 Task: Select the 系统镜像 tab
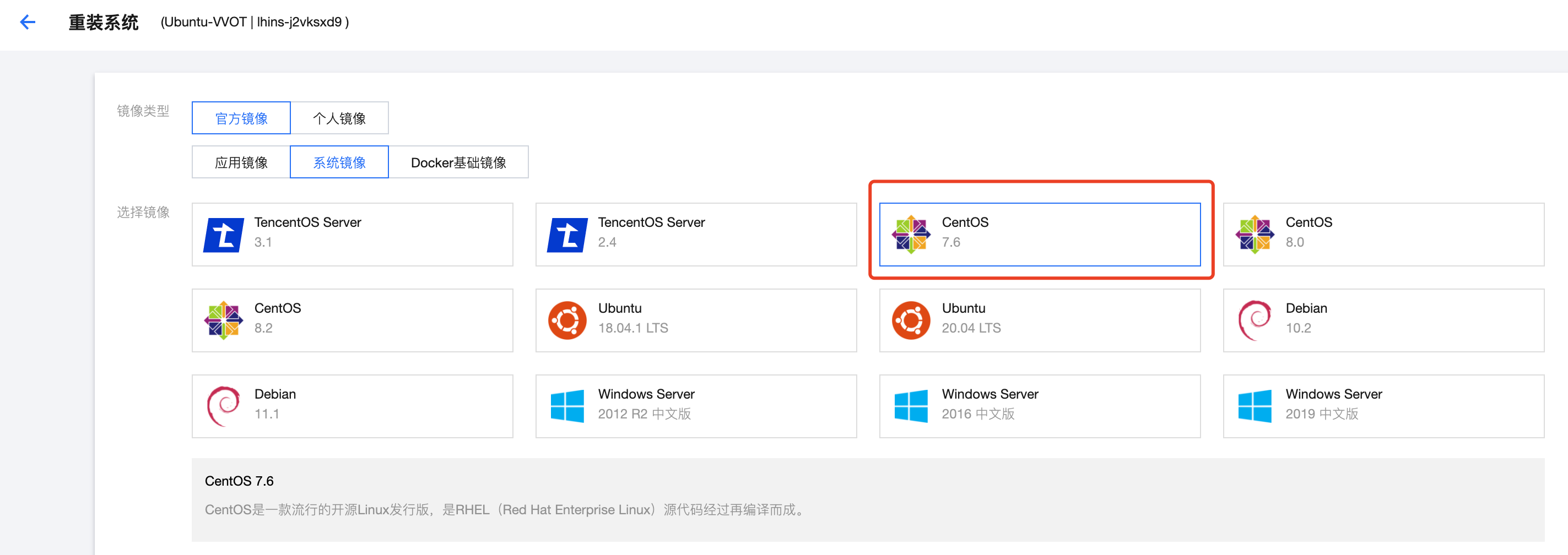click(339, 162)
